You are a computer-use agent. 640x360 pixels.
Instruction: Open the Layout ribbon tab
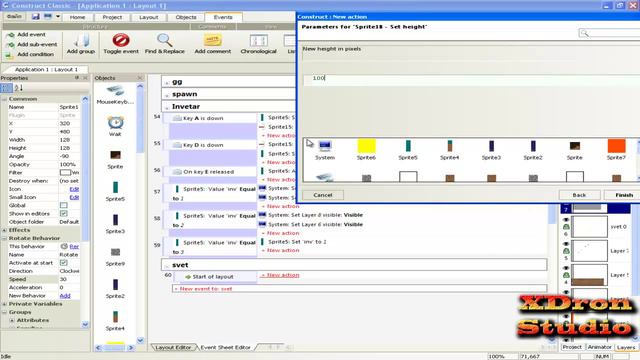tap(149, 17)
